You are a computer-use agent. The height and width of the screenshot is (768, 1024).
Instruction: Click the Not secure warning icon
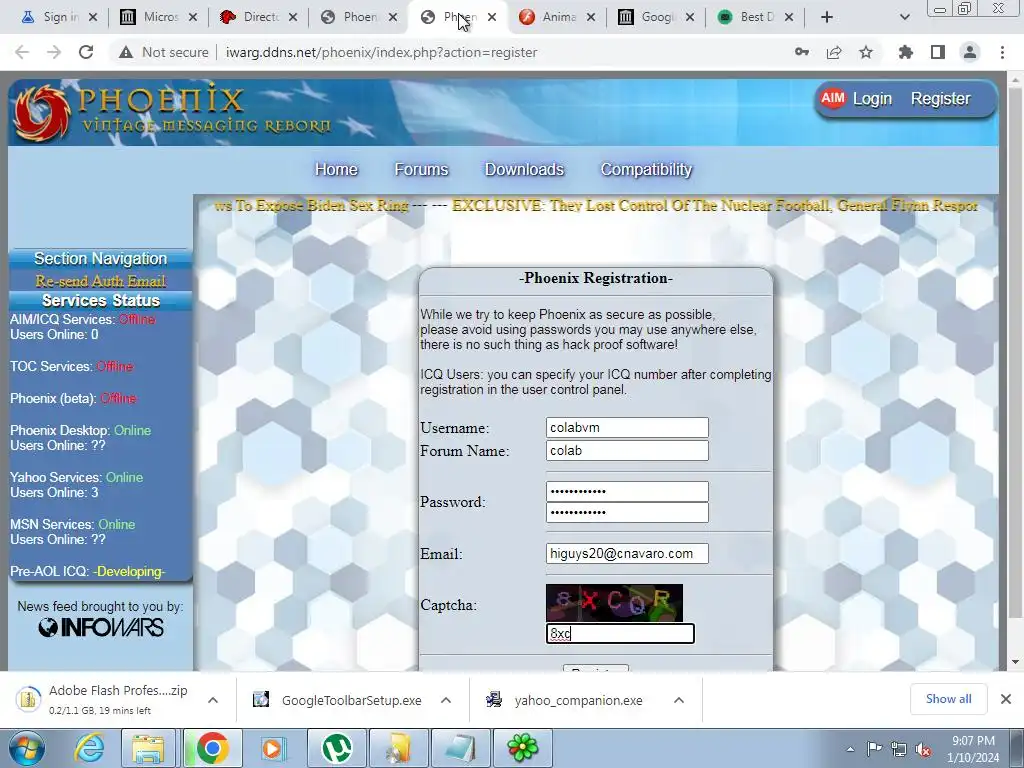(126, 52)
